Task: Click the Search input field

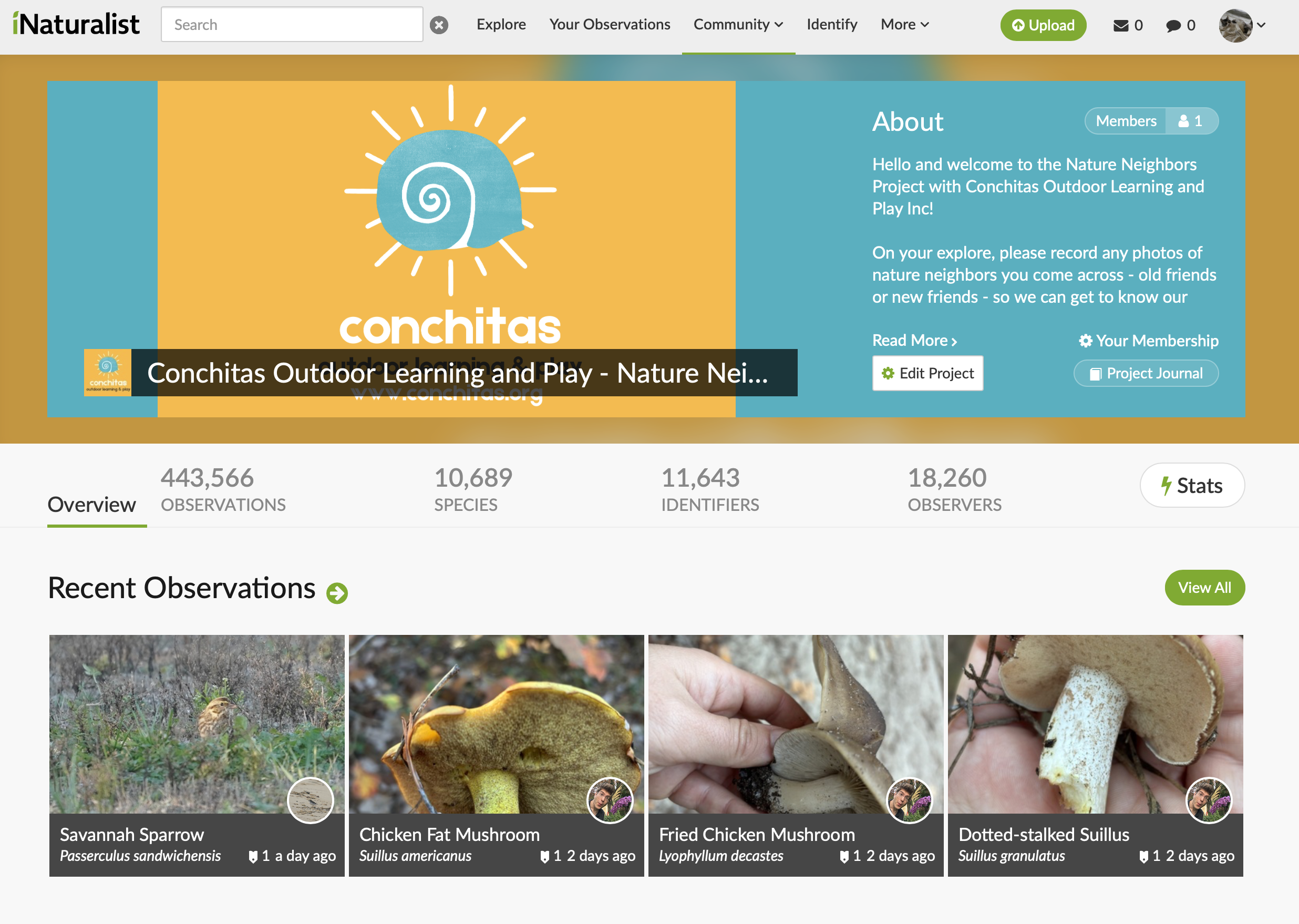Action: [292, 25]
